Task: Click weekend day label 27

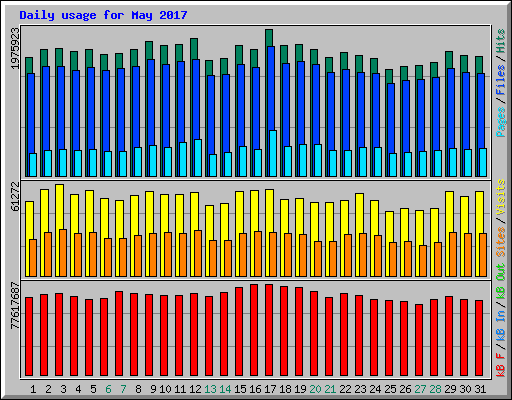Action: (x=420, y=389)
